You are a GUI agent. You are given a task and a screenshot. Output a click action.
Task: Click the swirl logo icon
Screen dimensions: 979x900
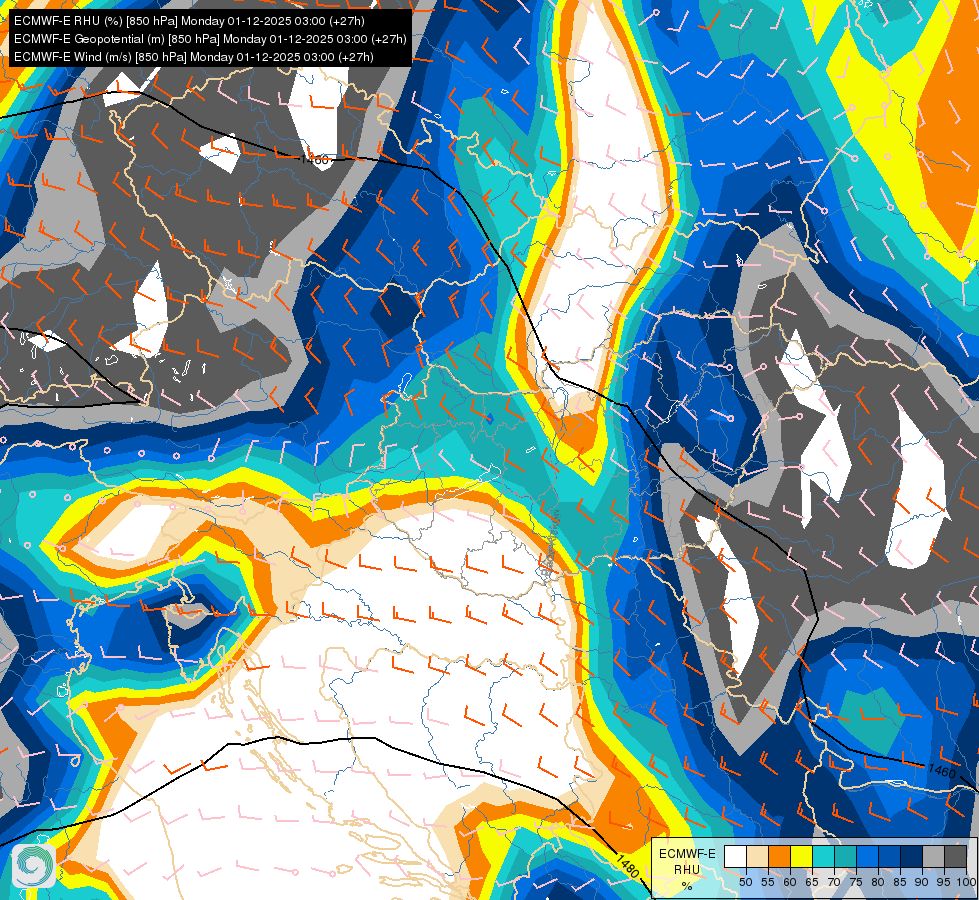(x=34, y=865)
